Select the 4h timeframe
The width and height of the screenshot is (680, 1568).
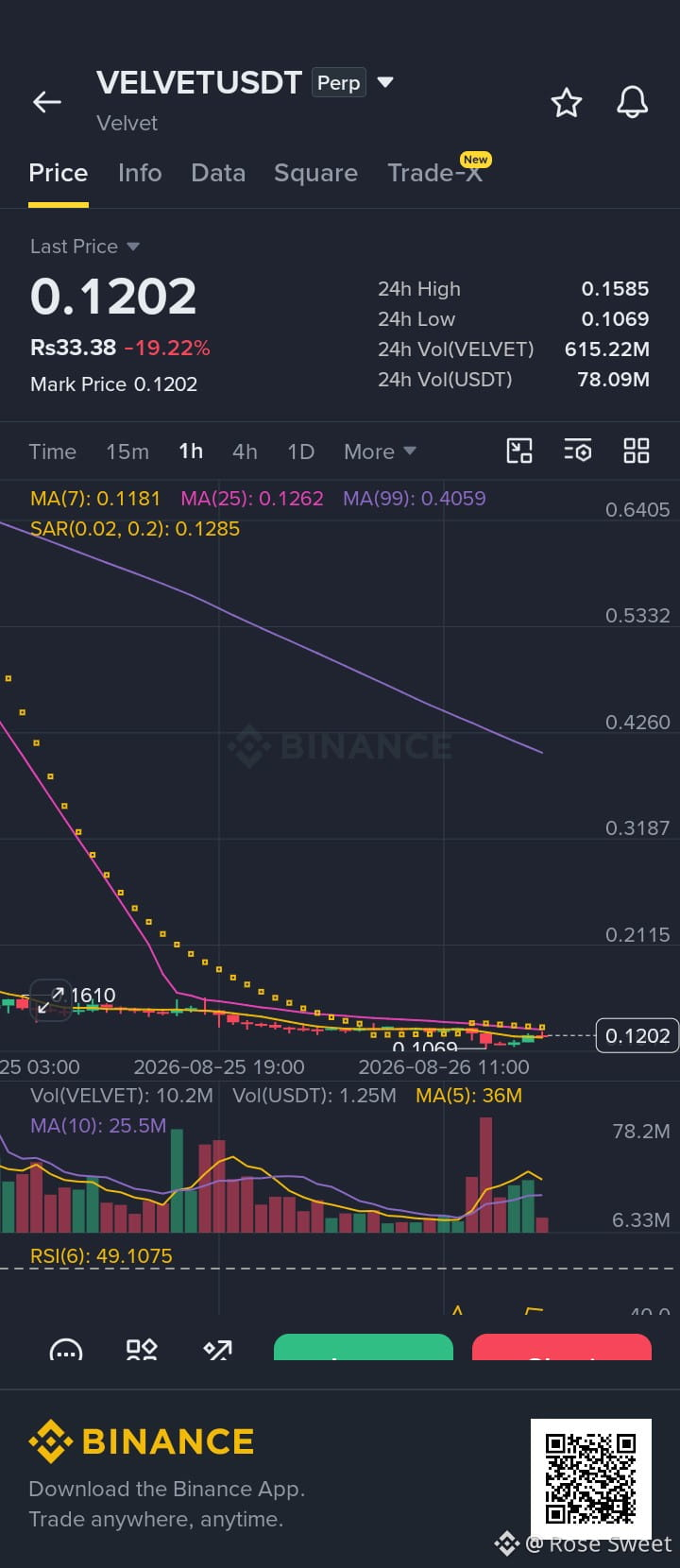click(245, 452)
